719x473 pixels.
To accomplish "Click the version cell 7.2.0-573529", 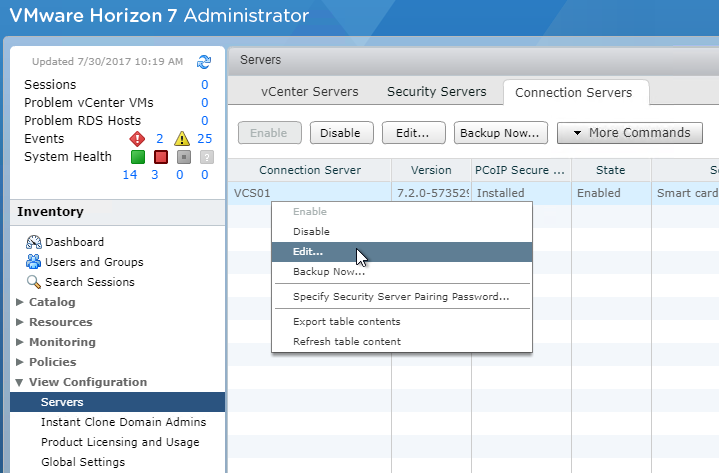I will [431, 193].
